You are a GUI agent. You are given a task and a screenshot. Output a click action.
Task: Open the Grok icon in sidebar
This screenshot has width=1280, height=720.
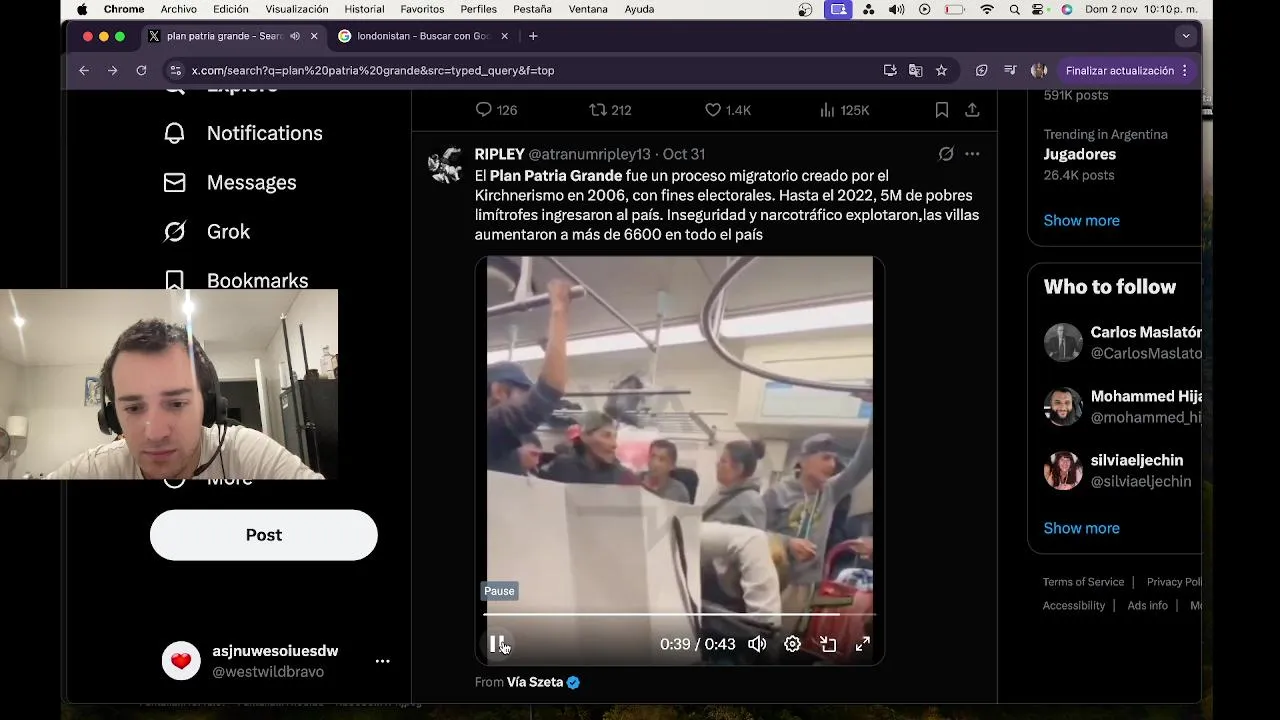(175, 231)
